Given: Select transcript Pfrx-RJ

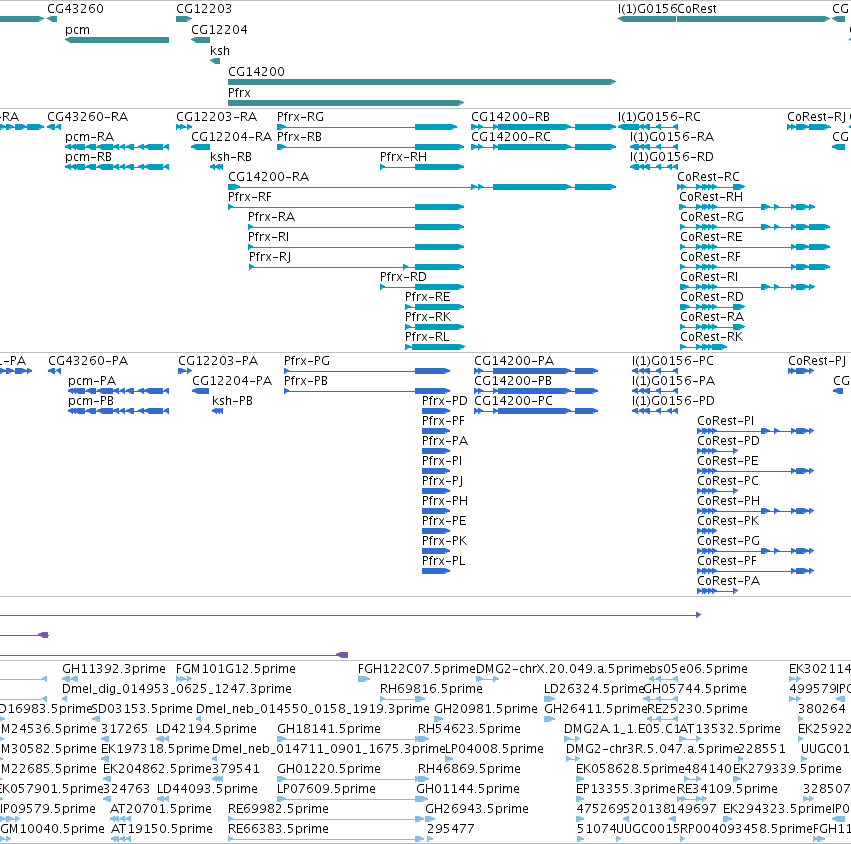Looking at the screenshot, I should 357,267.
